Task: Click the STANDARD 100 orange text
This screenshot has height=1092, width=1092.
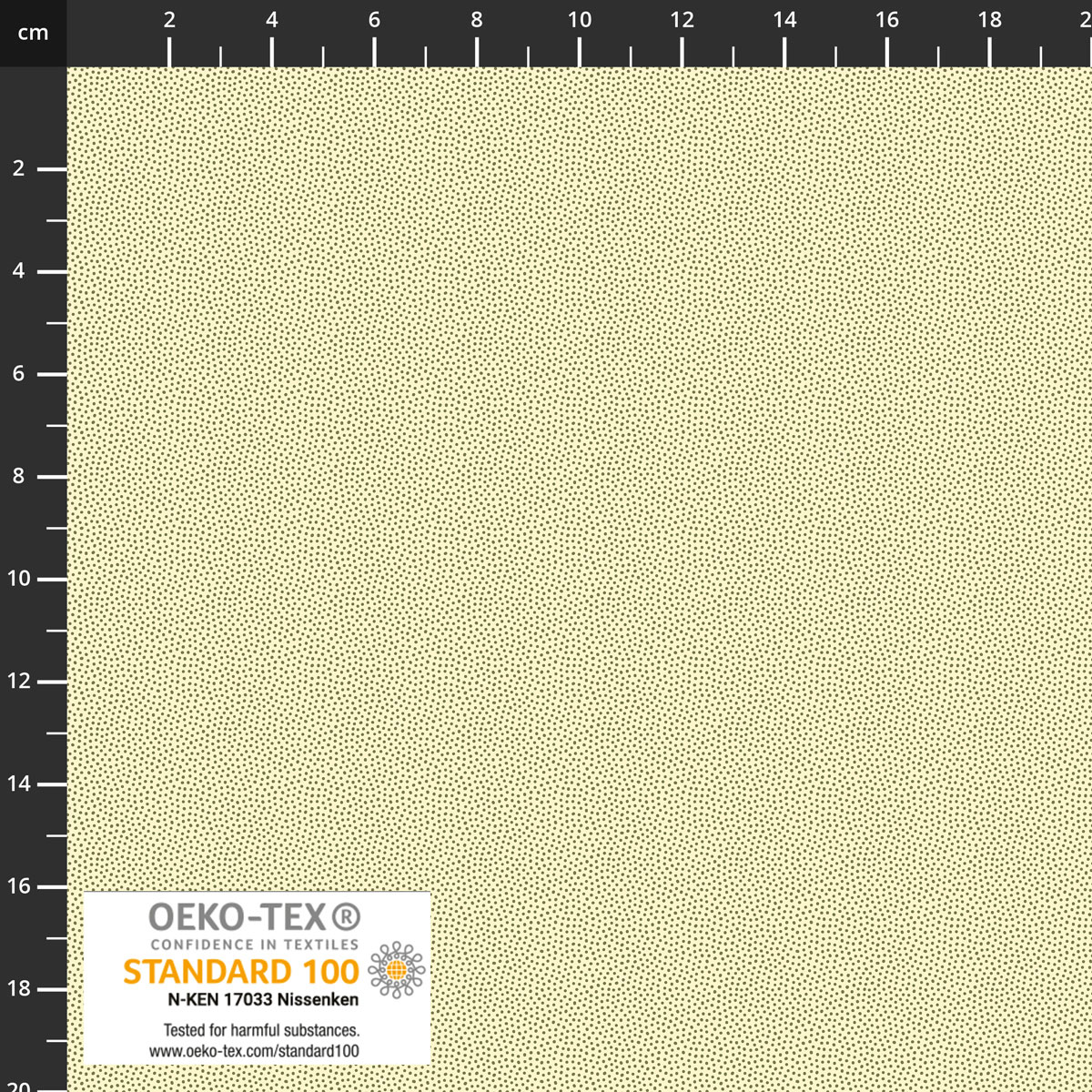Action: point(241,972)
